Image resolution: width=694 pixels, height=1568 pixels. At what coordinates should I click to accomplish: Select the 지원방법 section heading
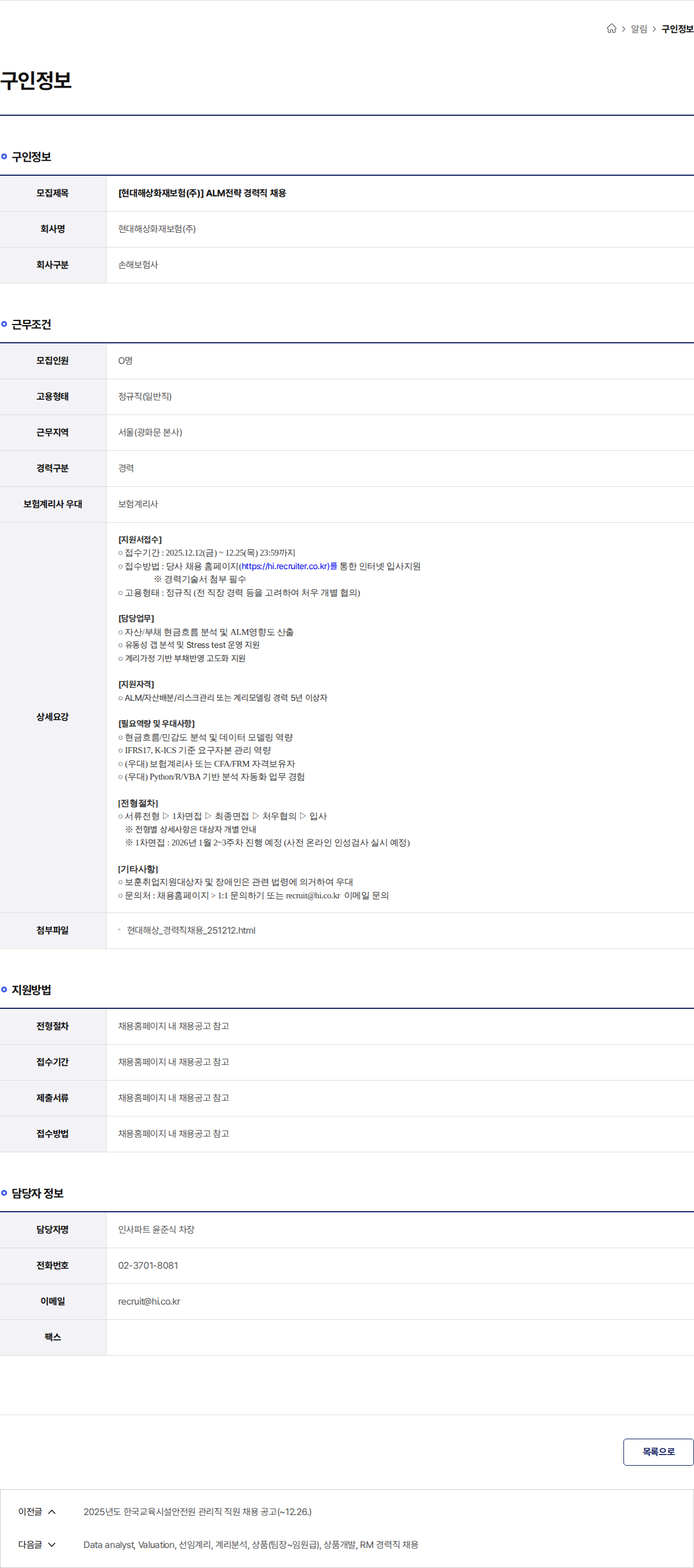(x=31, y=989)
